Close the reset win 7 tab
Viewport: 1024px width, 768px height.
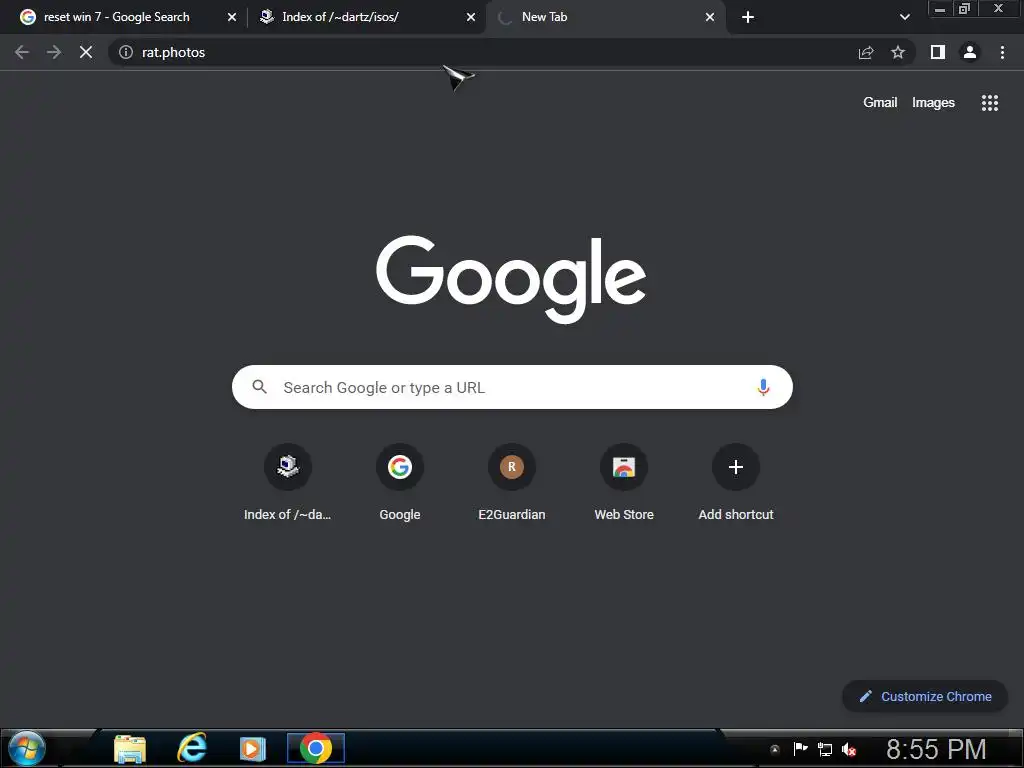tap(231, 18)
